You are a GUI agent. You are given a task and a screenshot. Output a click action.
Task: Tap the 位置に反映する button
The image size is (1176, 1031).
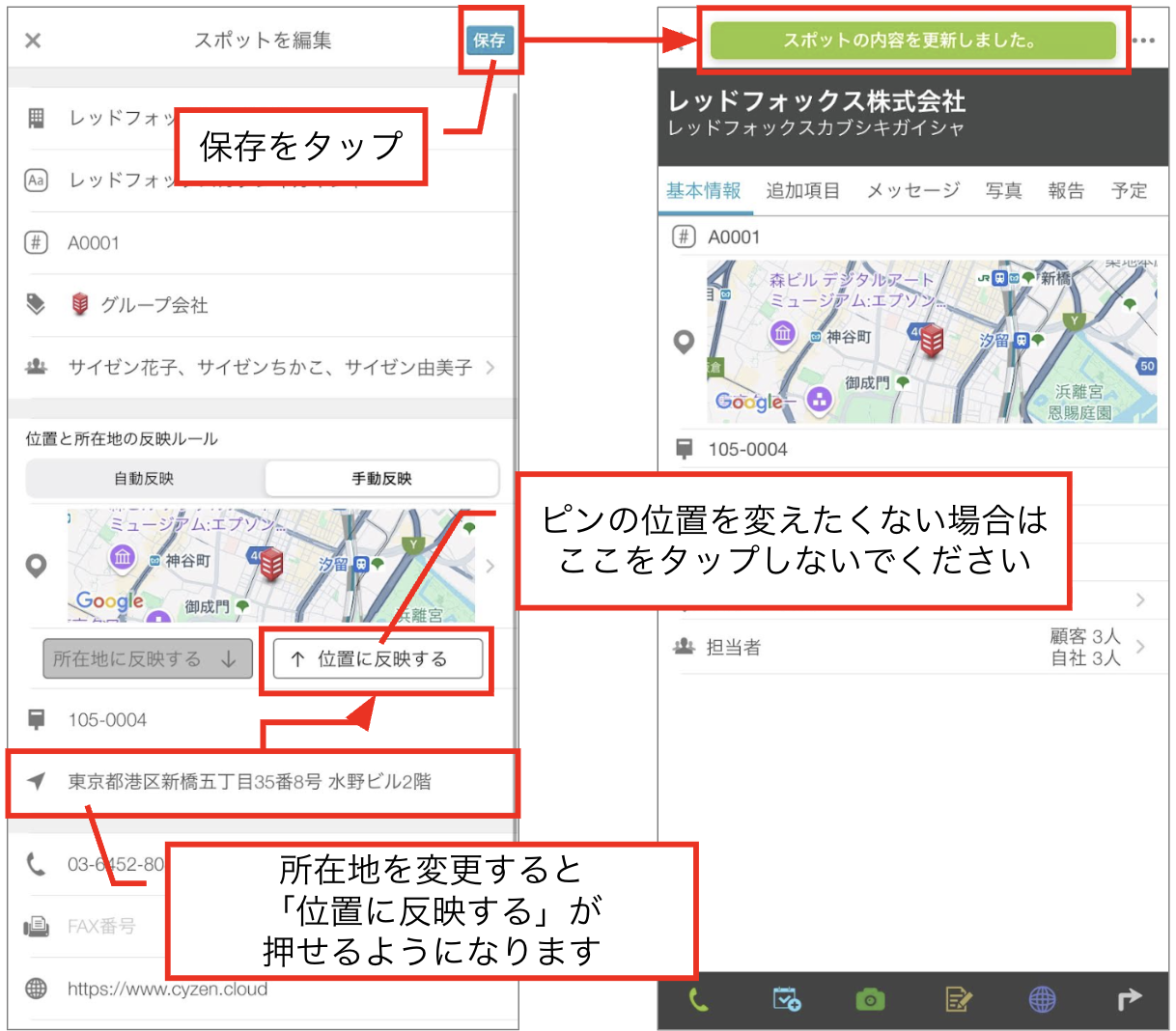[378, 659]
